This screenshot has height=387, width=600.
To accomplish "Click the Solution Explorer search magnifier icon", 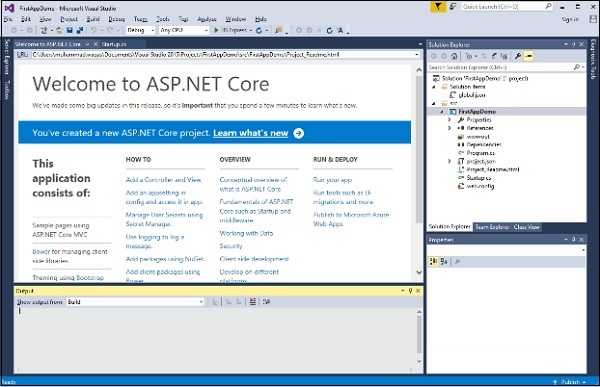I will pyautogui.click(x=577, y=67).
